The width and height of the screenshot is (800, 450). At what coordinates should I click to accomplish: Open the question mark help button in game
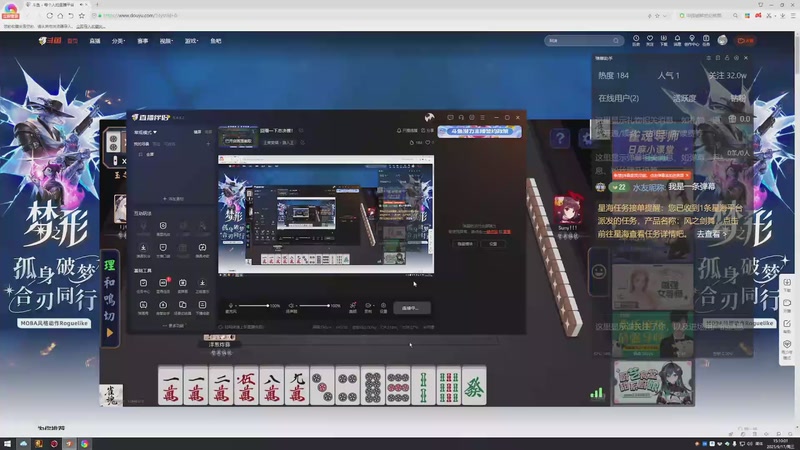(560, 138)
